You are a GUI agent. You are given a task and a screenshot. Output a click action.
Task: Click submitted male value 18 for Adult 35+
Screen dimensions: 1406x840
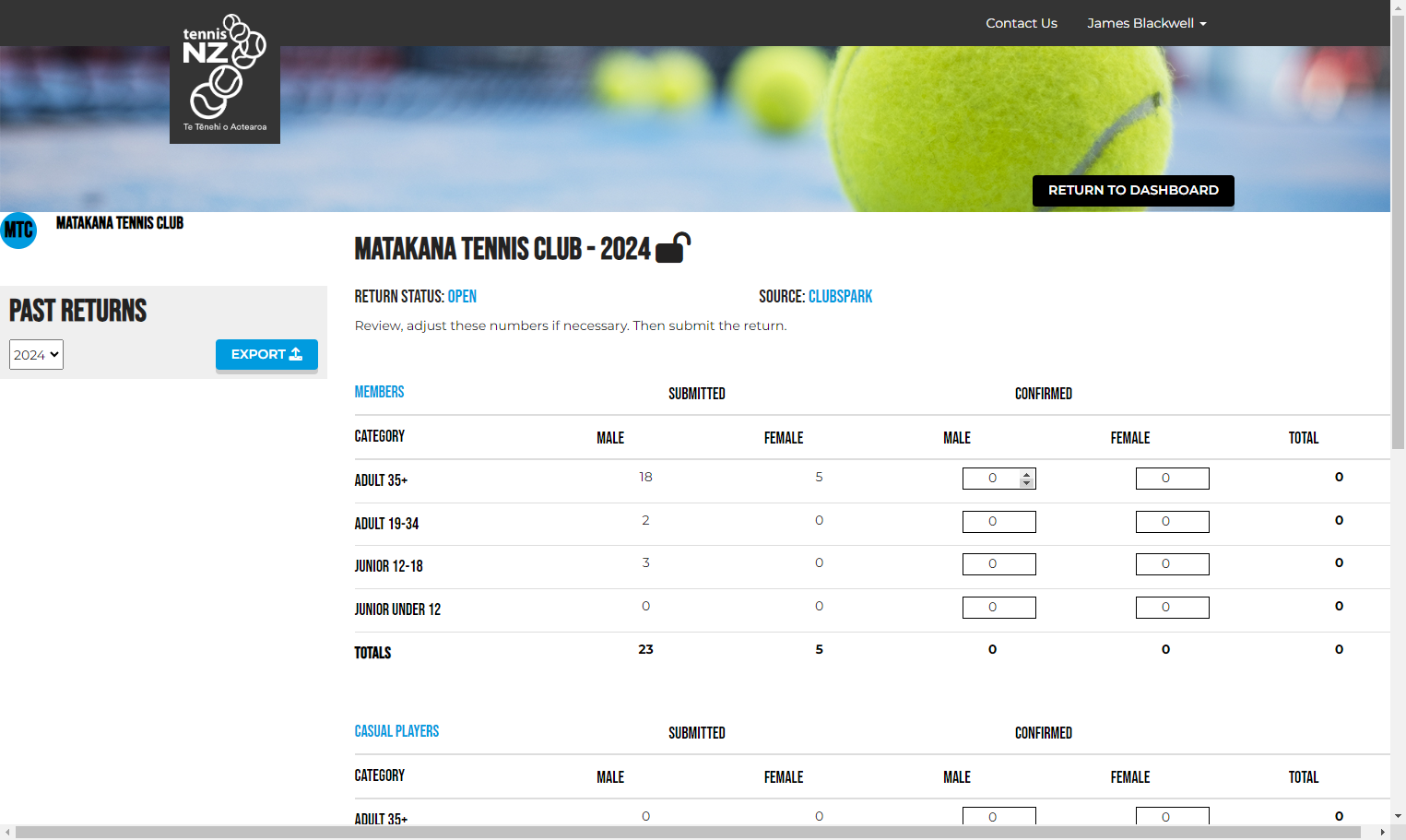645,477
